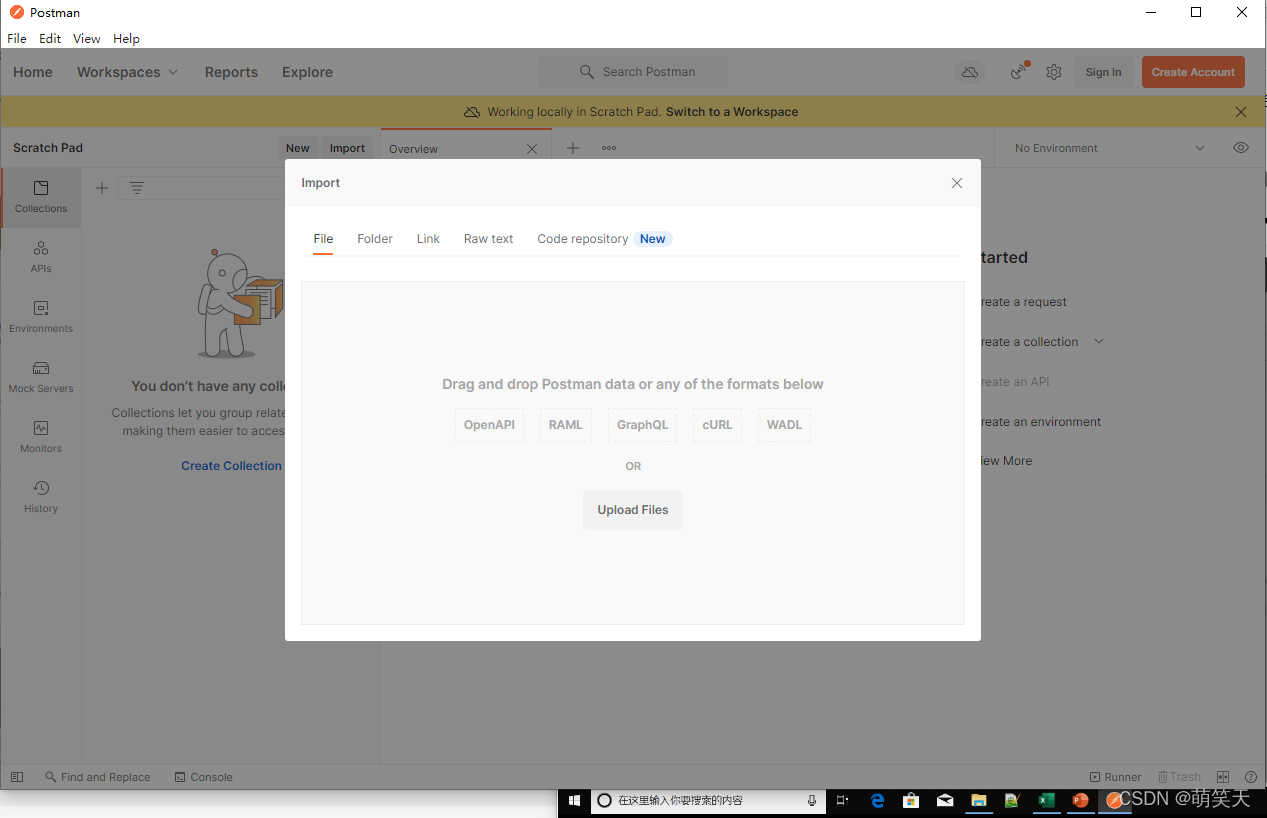Click the satellite capture requests icon

click(1019, 71)
